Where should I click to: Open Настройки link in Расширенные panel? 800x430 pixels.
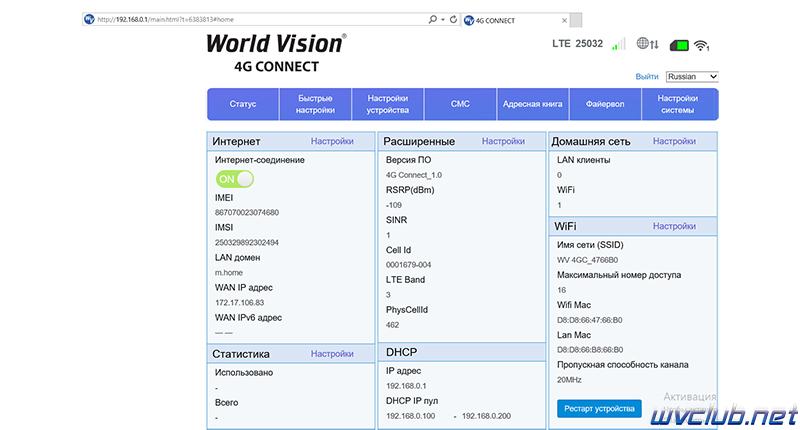click(x=503, y=141)
